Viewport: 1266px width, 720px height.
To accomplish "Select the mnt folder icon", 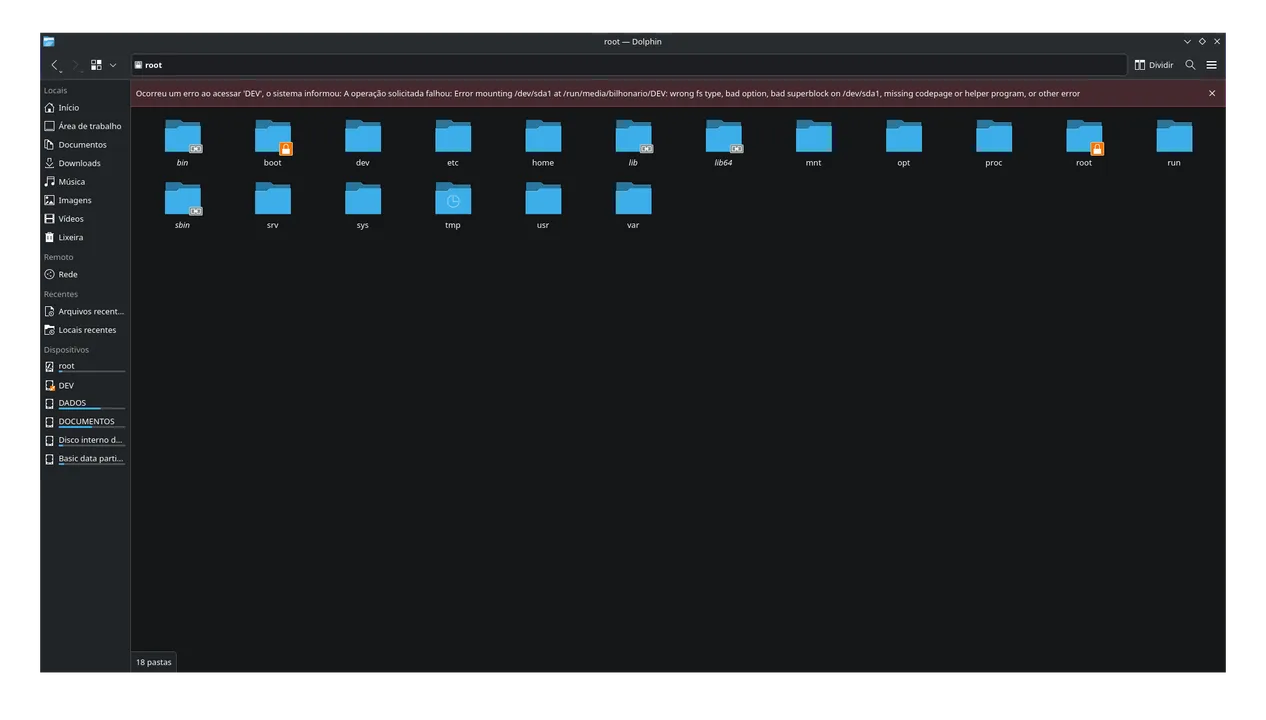I will pyautogui.click(x=814, y=137).
